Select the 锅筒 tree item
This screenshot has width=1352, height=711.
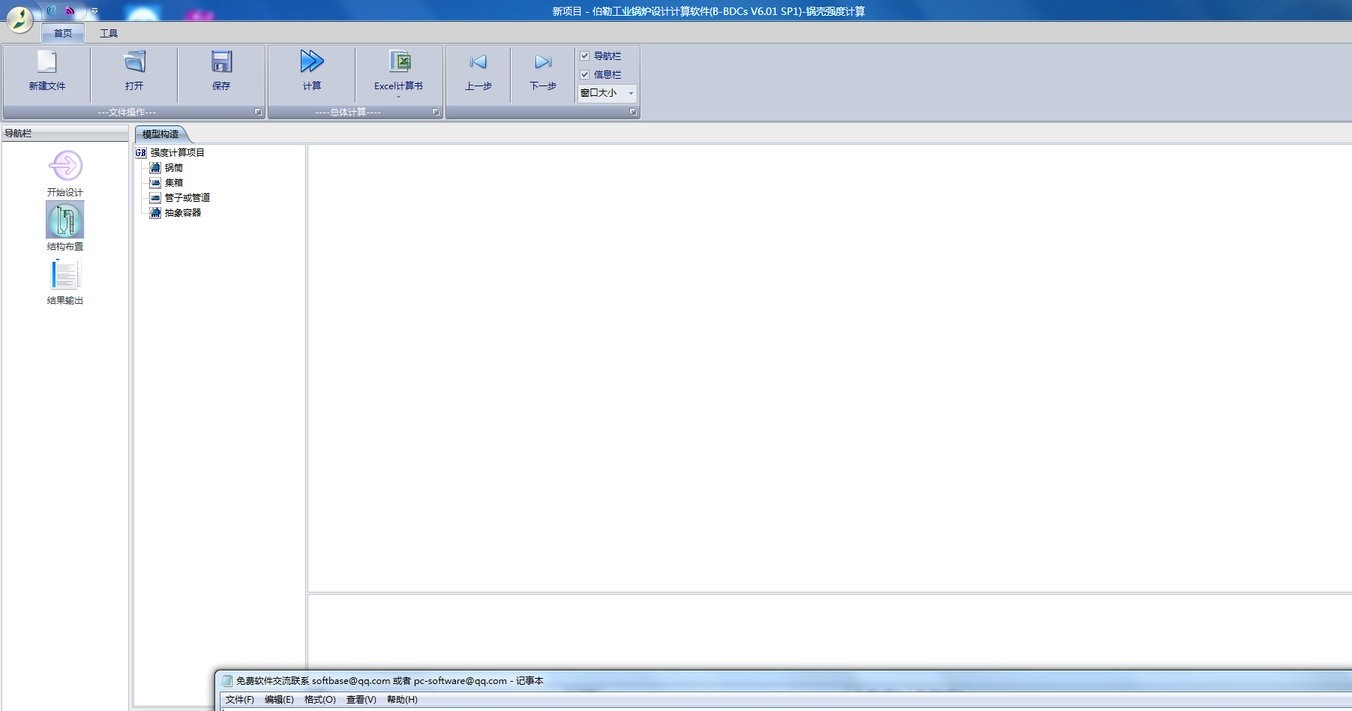click(x=174, y=168)
